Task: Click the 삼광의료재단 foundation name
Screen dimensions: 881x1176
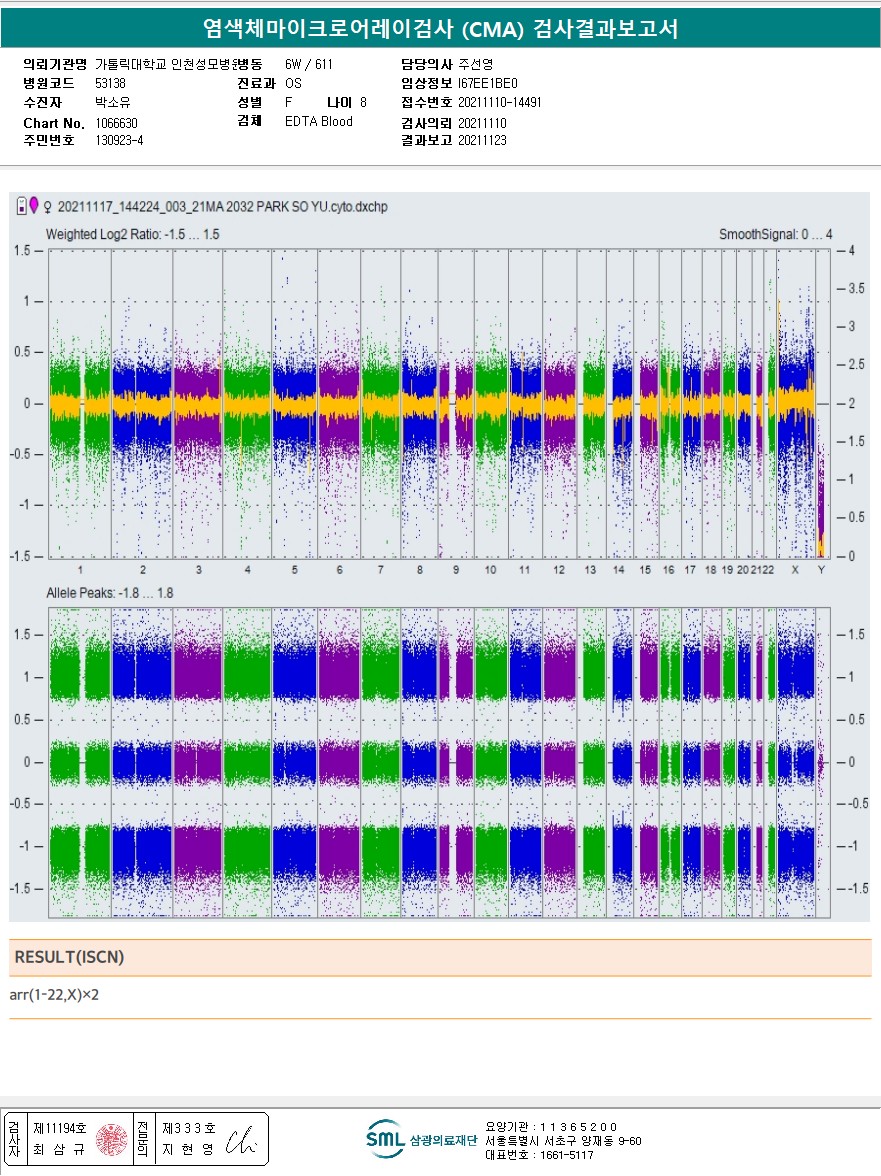Action: point(443,1140)
